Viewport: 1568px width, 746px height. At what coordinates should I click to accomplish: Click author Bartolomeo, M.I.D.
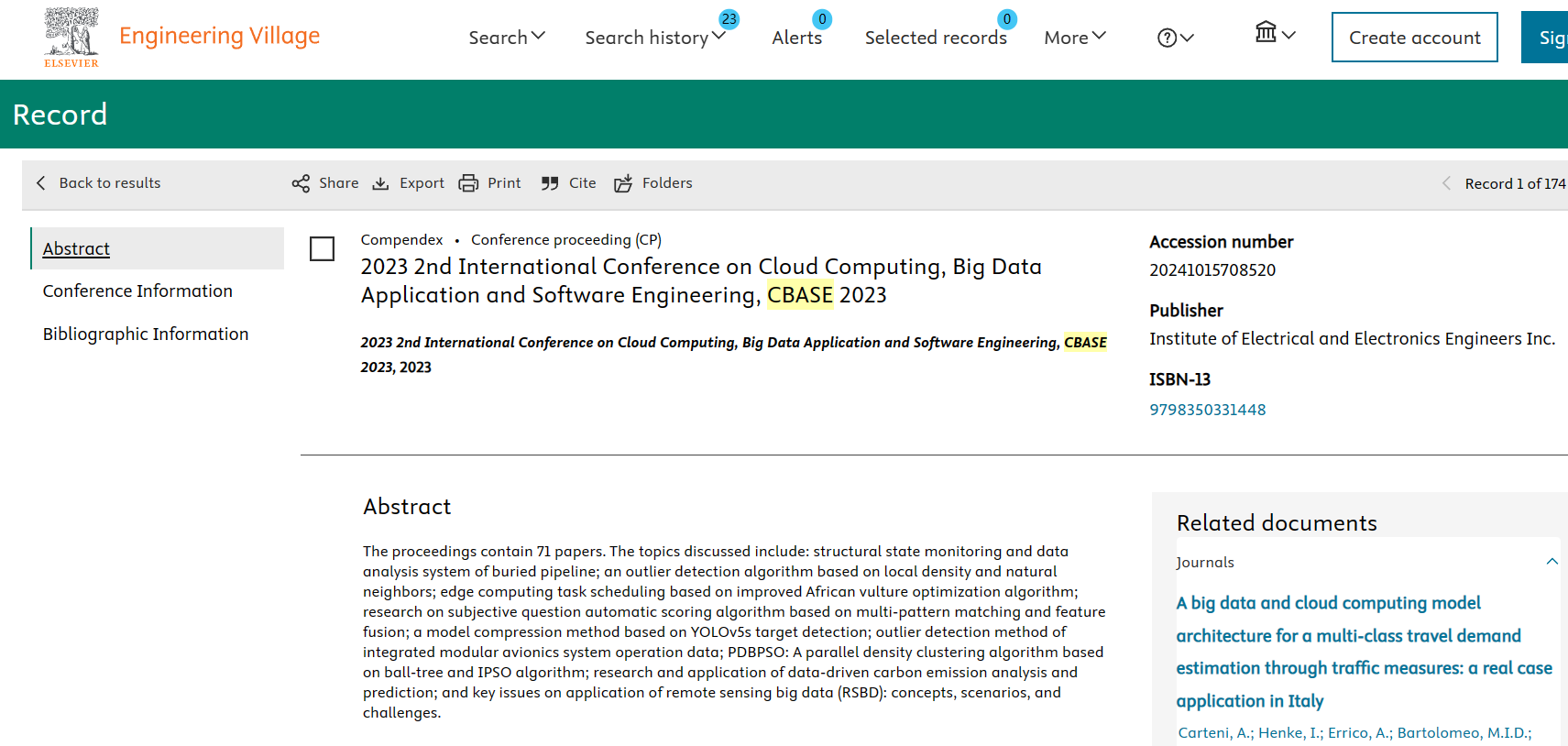[1464, 733]
